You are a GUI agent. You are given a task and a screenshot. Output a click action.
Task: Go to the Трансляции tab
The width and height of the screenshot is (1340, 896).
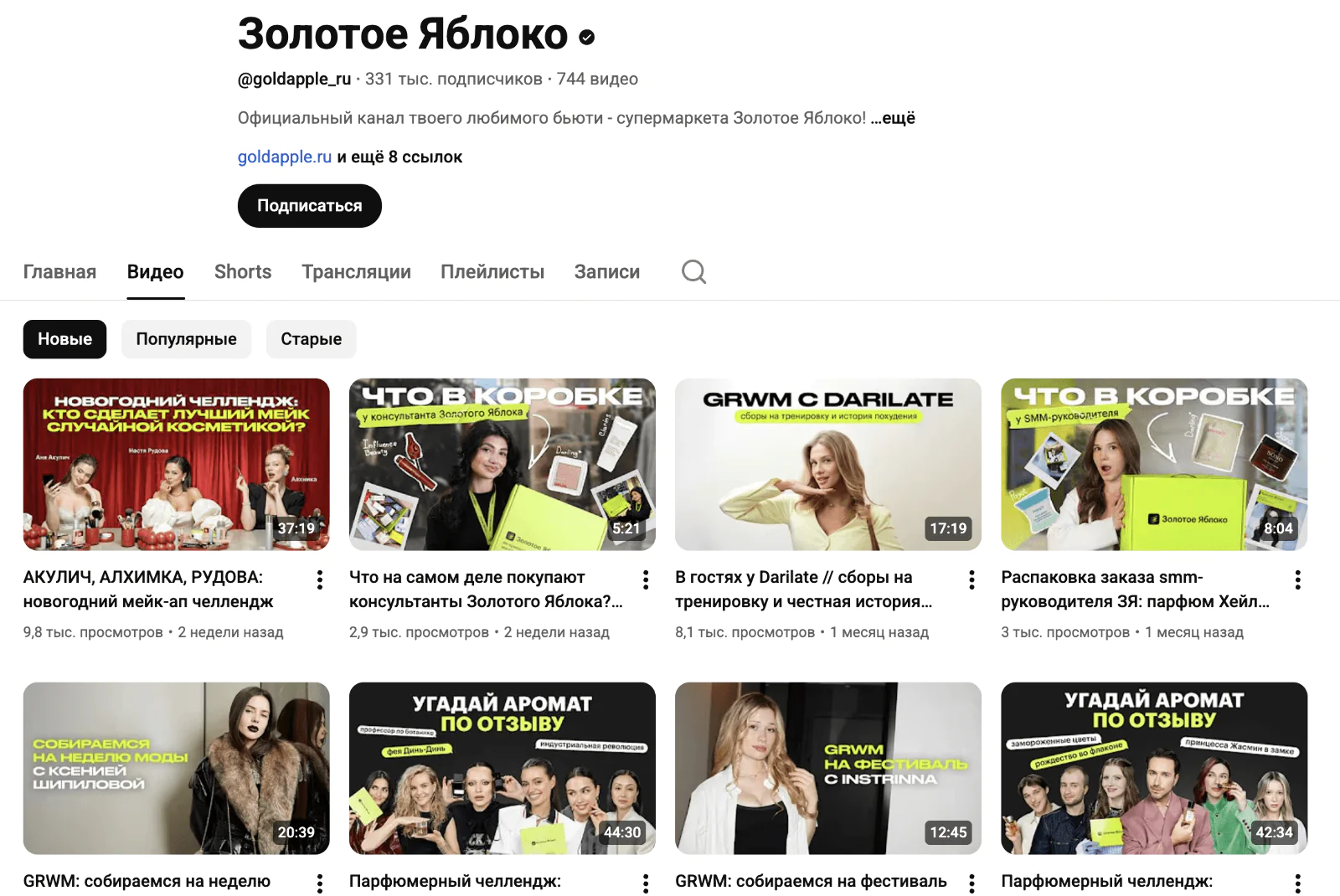pyautogui.click(x=356, y=272)
